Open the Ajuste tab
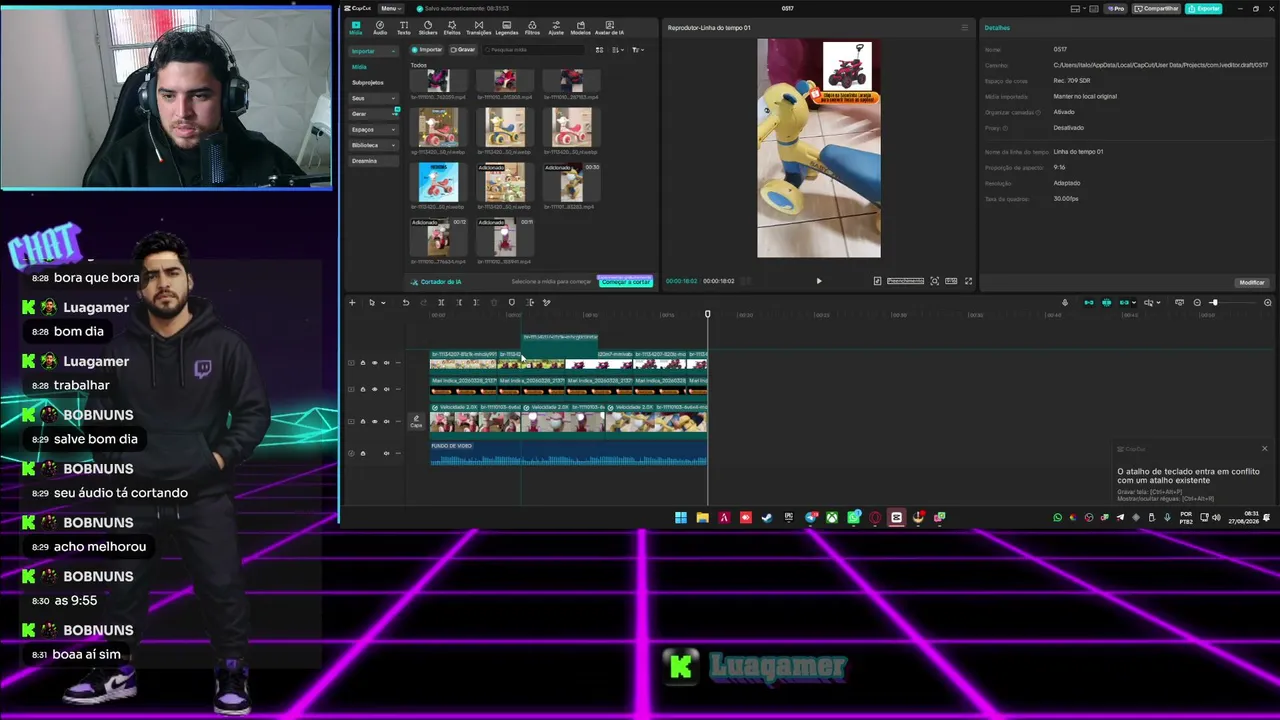Viewport: 1280px width, 720px height. click(556, 28)
